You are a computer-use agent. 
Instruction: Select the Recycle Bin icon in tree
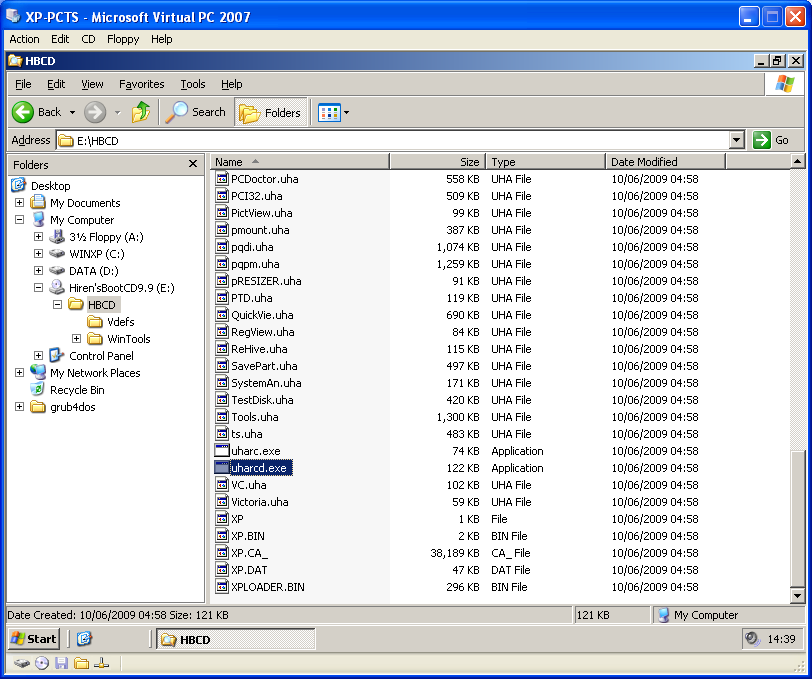pos(37,389)
